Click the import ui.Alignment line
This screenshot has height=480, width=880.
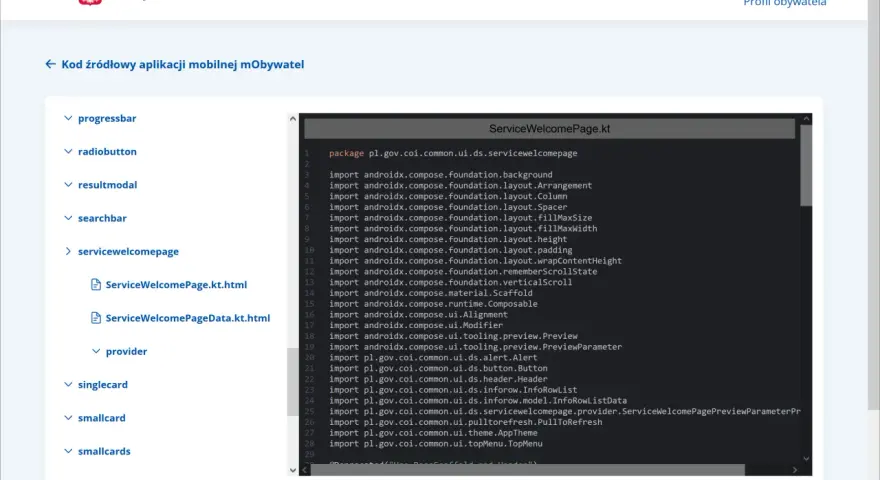418,314
